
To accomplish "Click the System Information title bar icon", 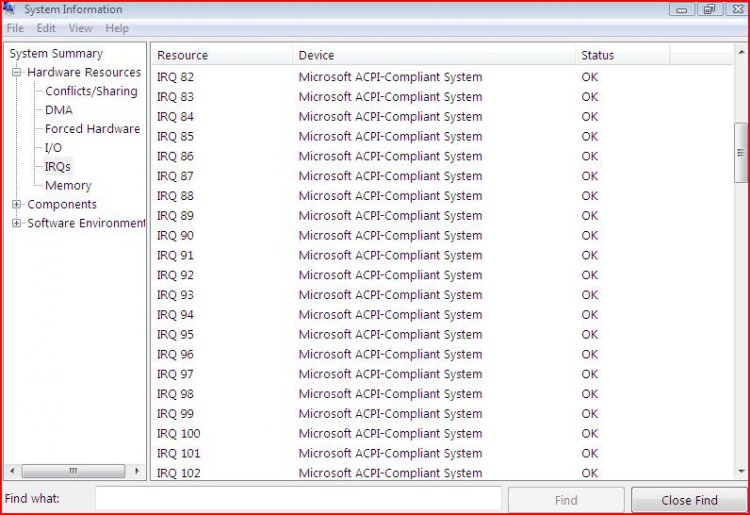I will pos(9,9).
